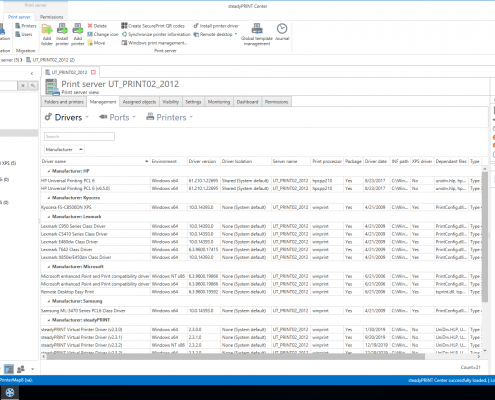
Task: Sort by Driver name column header
Action: (x=95, y=161)
